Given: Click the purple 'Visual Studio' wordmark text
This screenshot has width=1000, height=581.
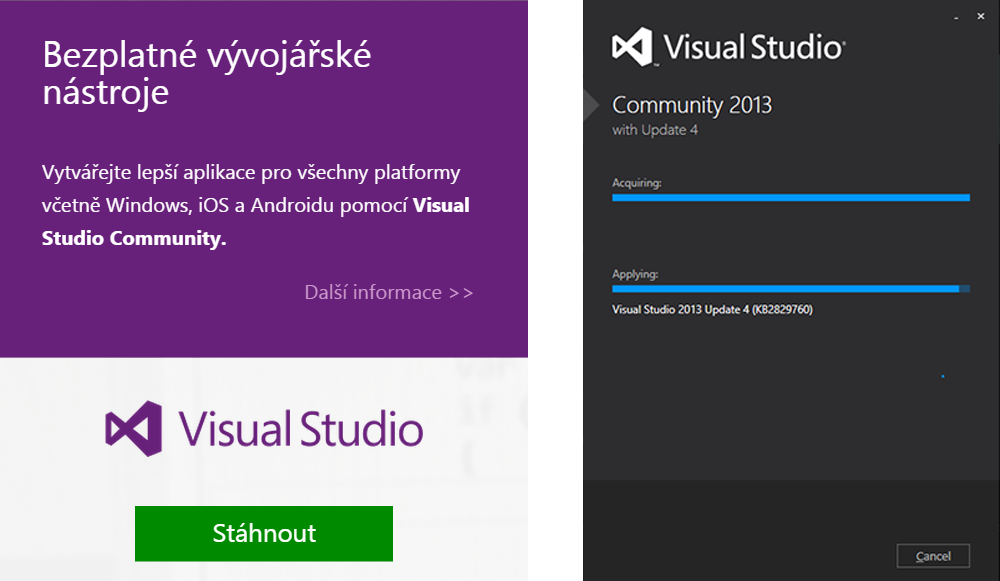Looking at the screenshot, I should [300, 429].
